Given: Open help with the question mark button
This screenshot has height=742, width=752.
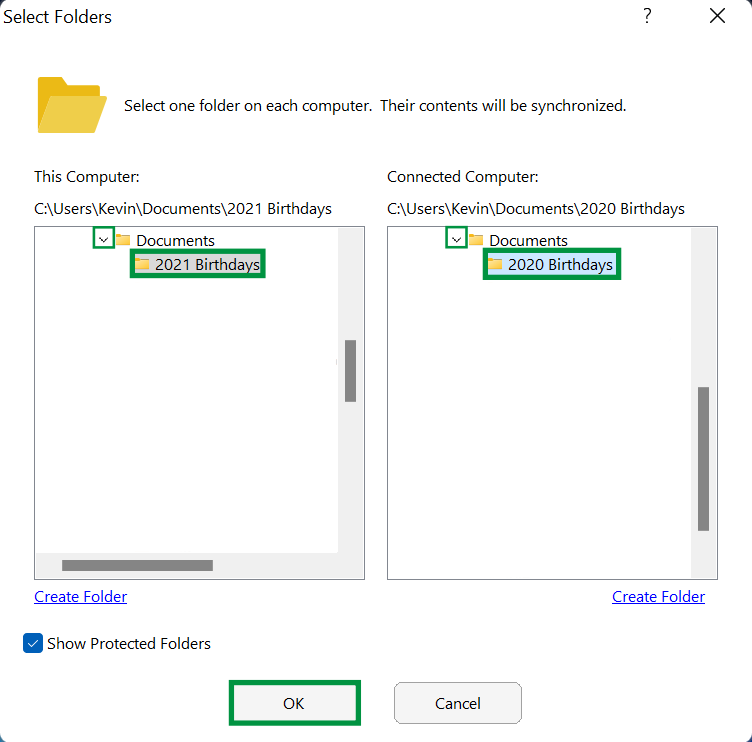Looking at the screenshot, I should tap(647, 16).
